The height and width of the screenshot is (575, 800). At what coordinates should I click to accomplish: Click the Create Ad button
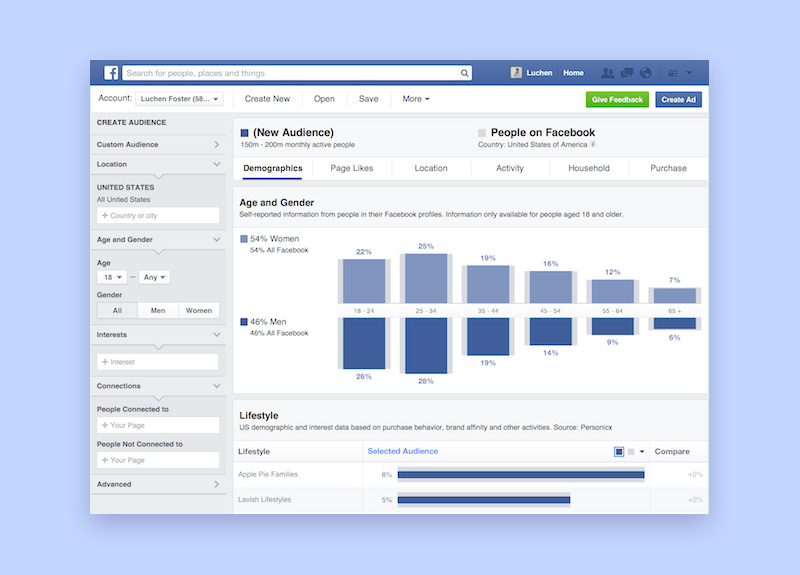(x=679, y=99)
